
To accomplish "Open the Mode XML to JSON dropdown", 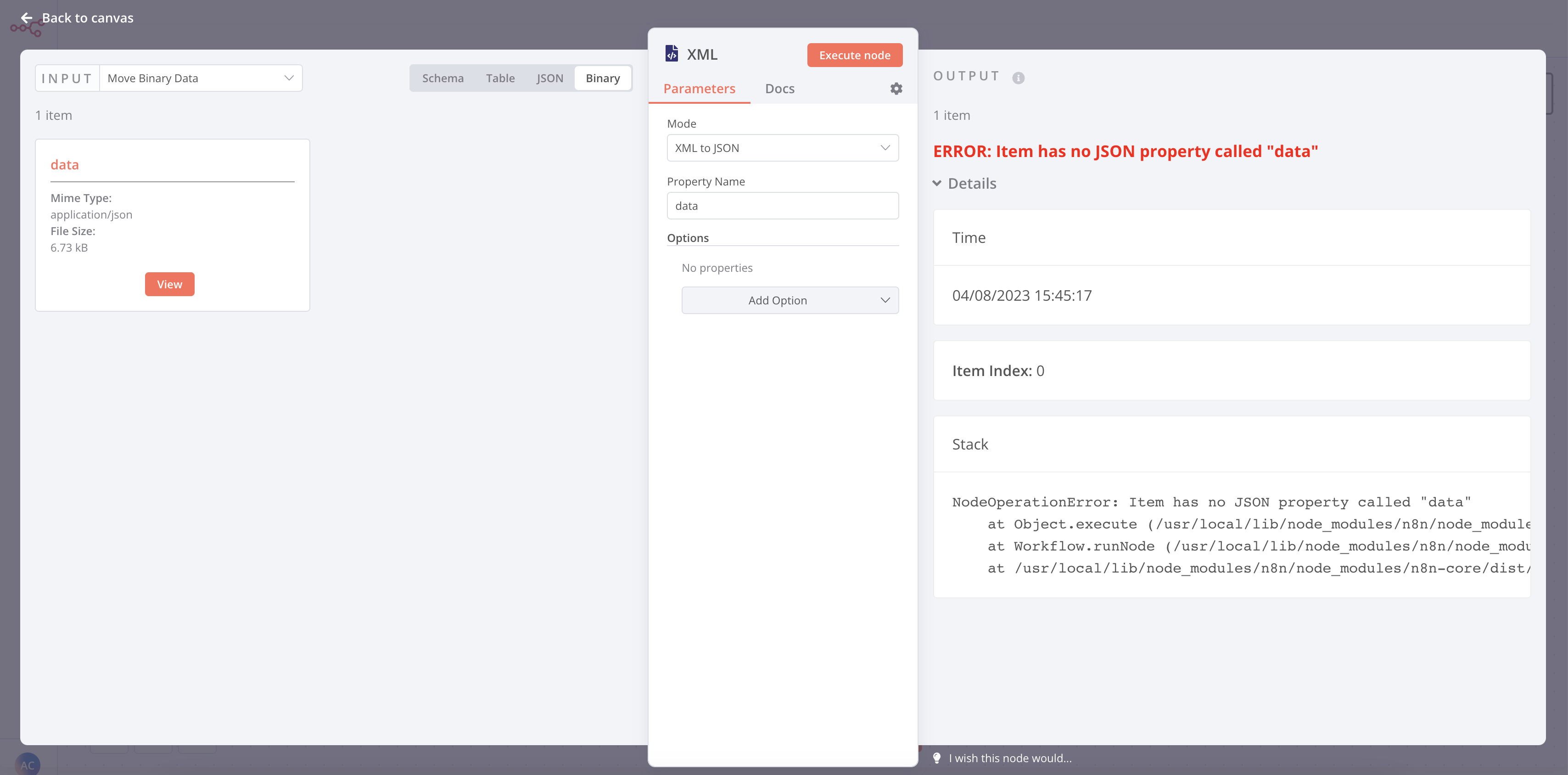I will pos(782,148).
